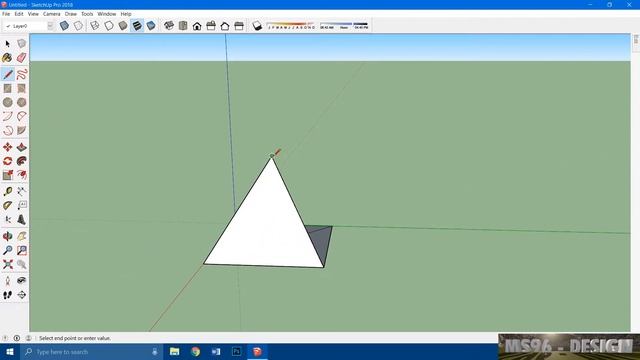Activate the Push/Pull tool
The height and width of the screenshot is (360, 640).
pyautogui.click(x=22, y=147)
